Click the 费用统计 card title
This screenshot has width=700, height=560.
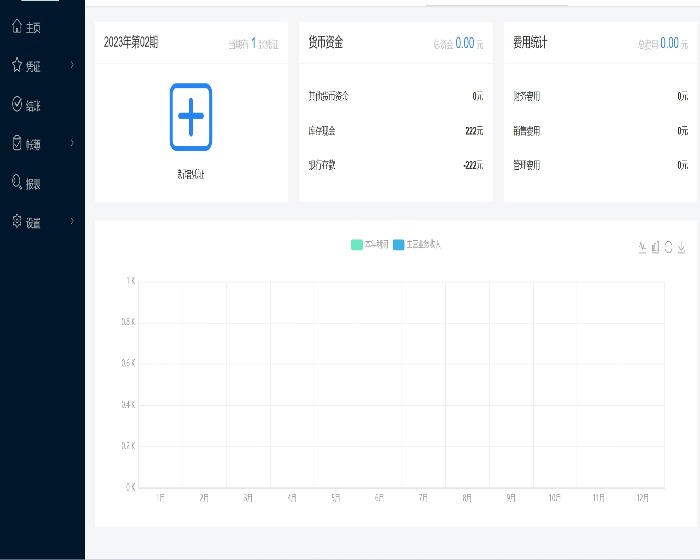tap(530, 42)
